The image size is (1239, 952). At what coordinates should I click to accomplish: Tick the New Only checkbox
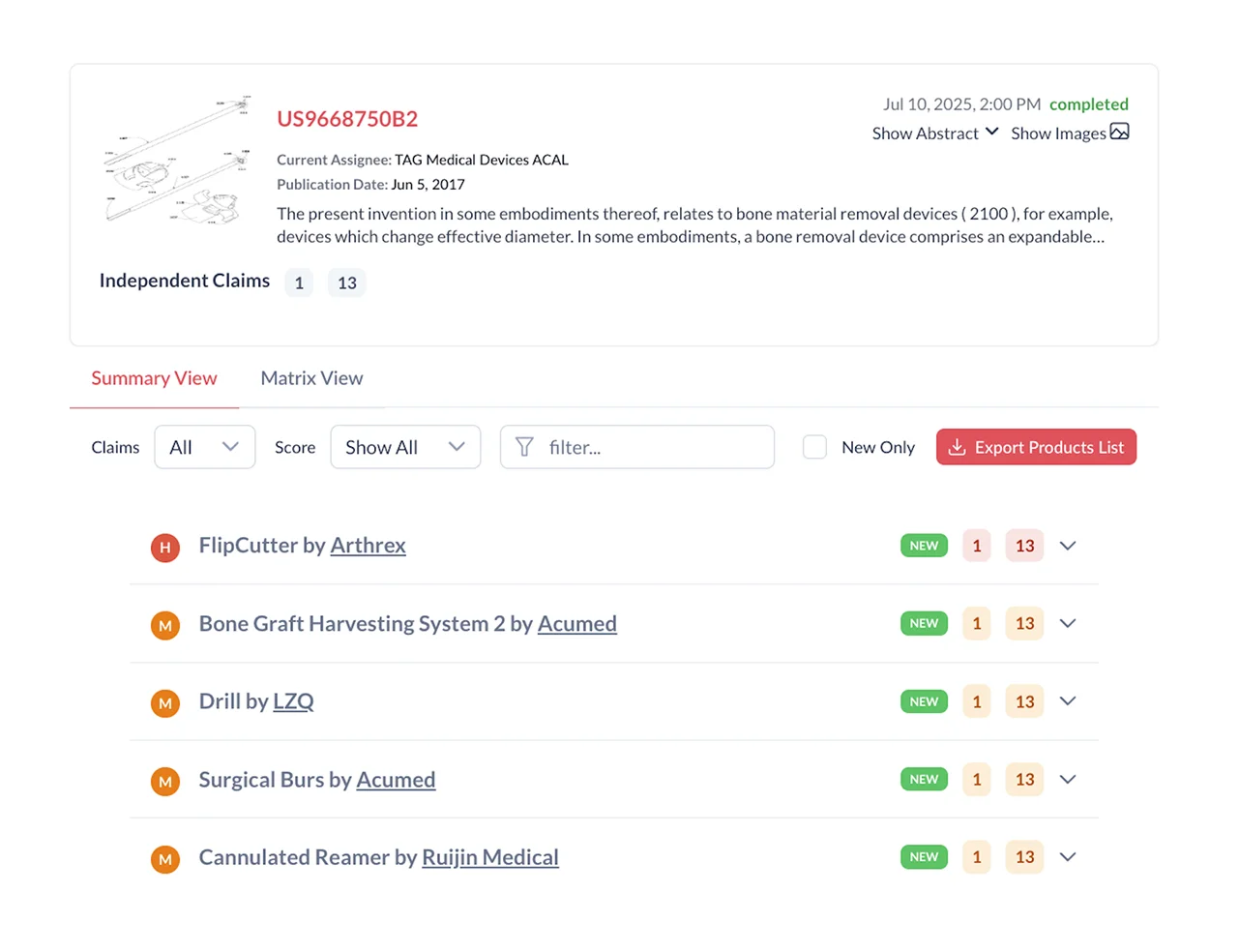point(815,447)
